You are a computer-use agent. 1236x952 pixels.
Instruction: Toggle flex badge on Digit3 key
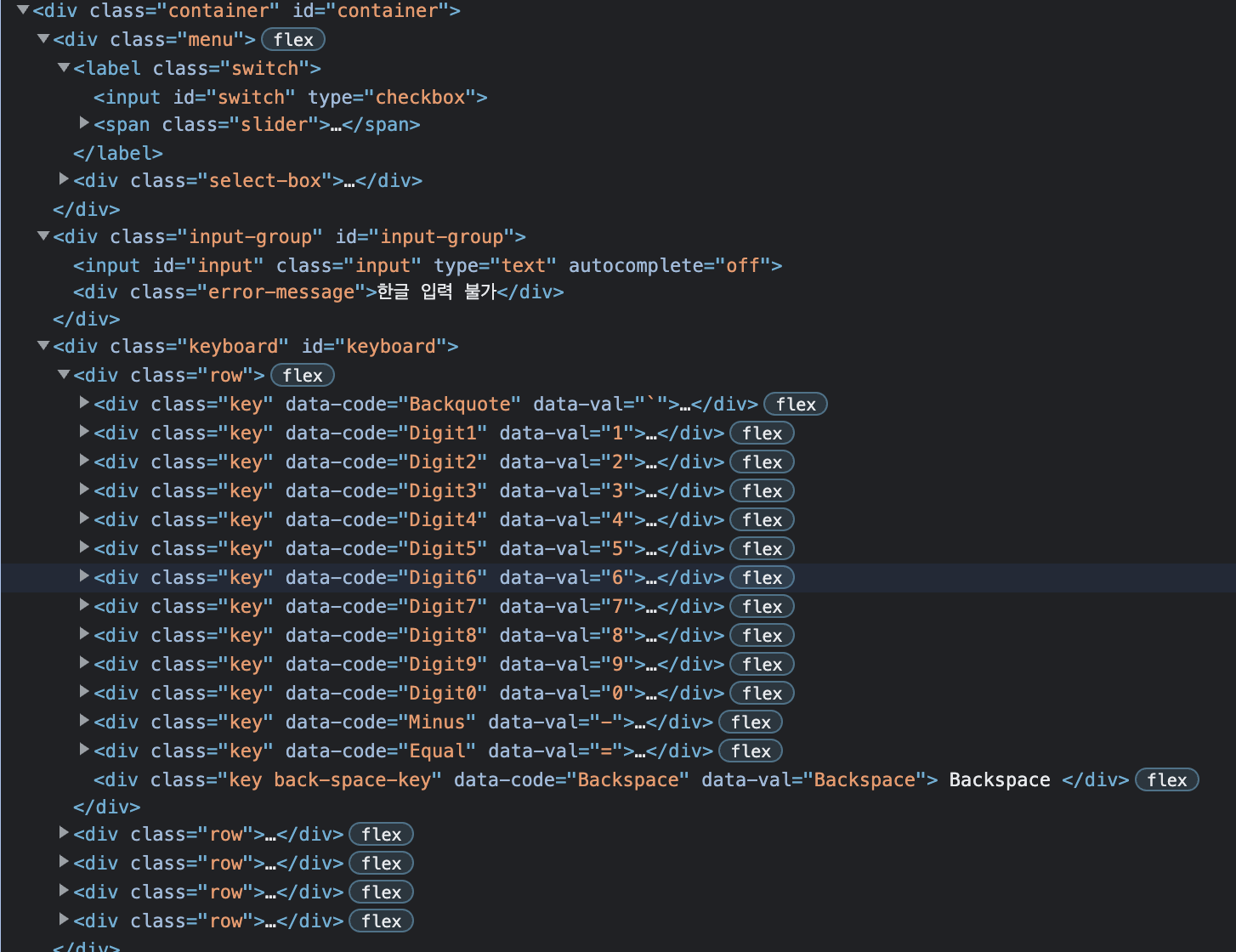pos(763,491)
